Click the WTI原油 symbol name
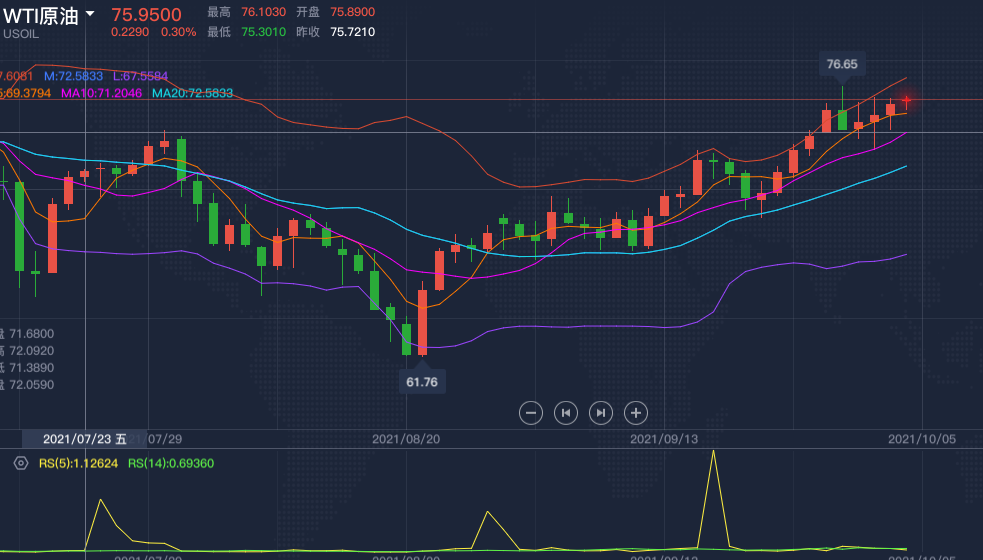Viewport: 983px width, 560px height. (x=41, y=15)
